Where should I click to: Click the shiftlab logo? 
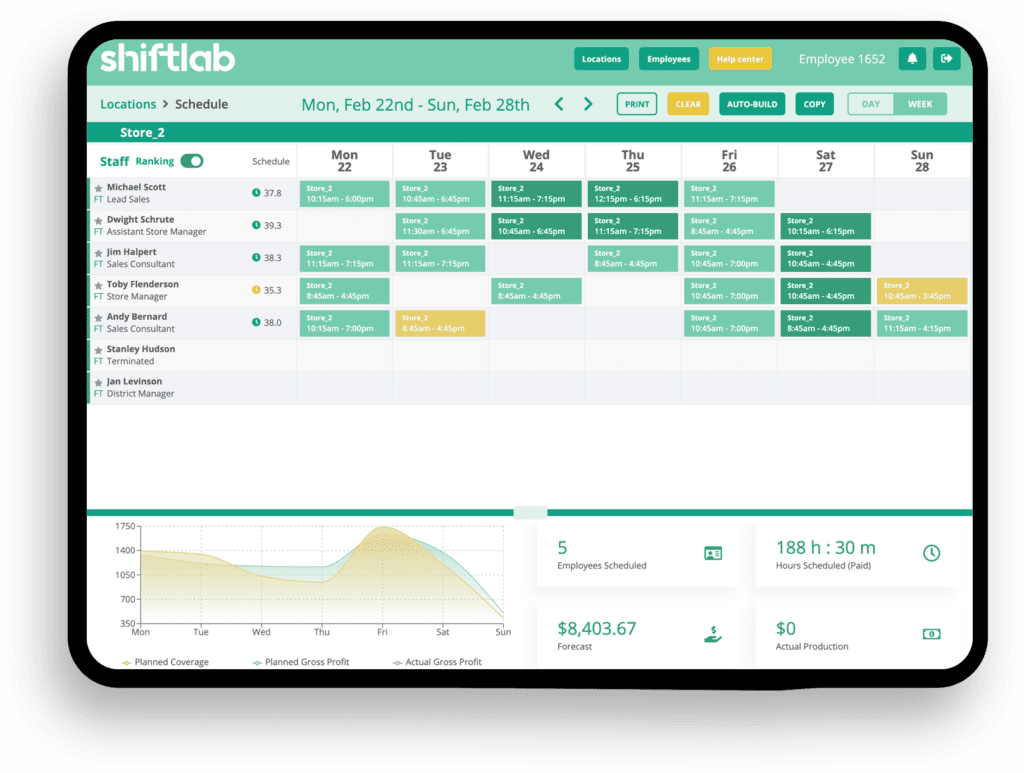pos(168,58)
